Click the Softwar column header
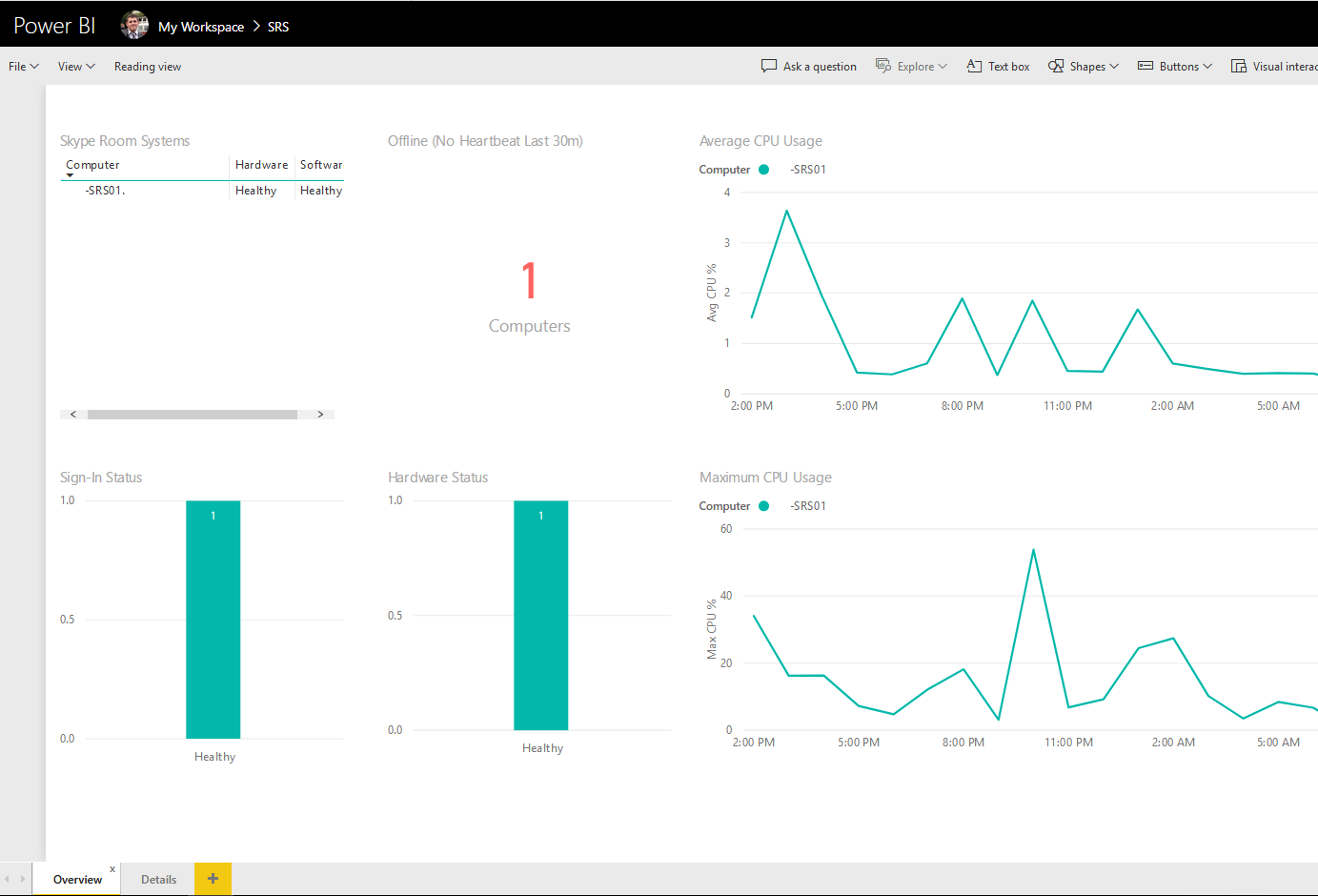The image size is (1318, 896). tap(321, 165)
